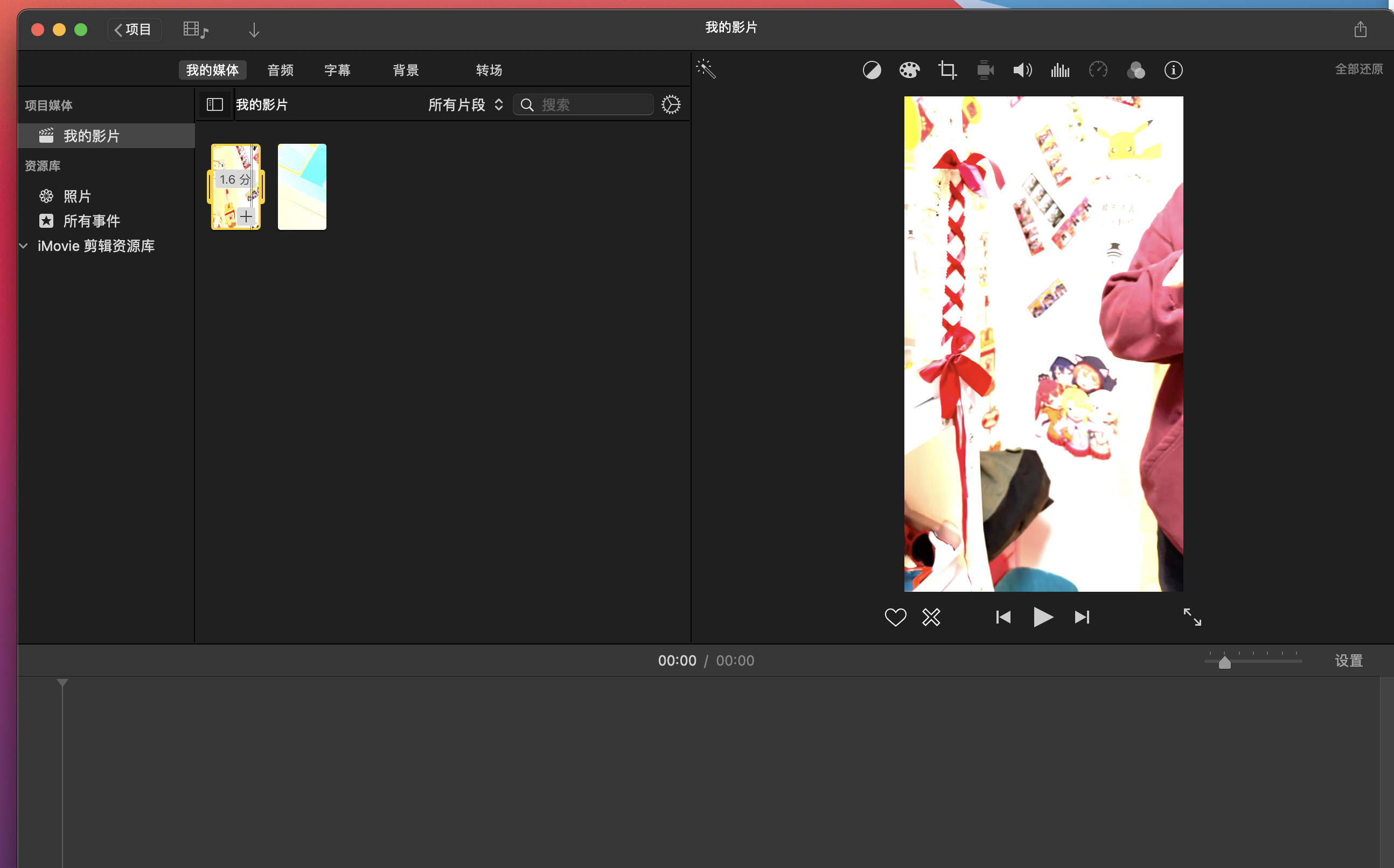Collapse the iMovie 剪辑资源库 tree
This screenshot has width=1394, height=868.
click(x=24, y=246)
